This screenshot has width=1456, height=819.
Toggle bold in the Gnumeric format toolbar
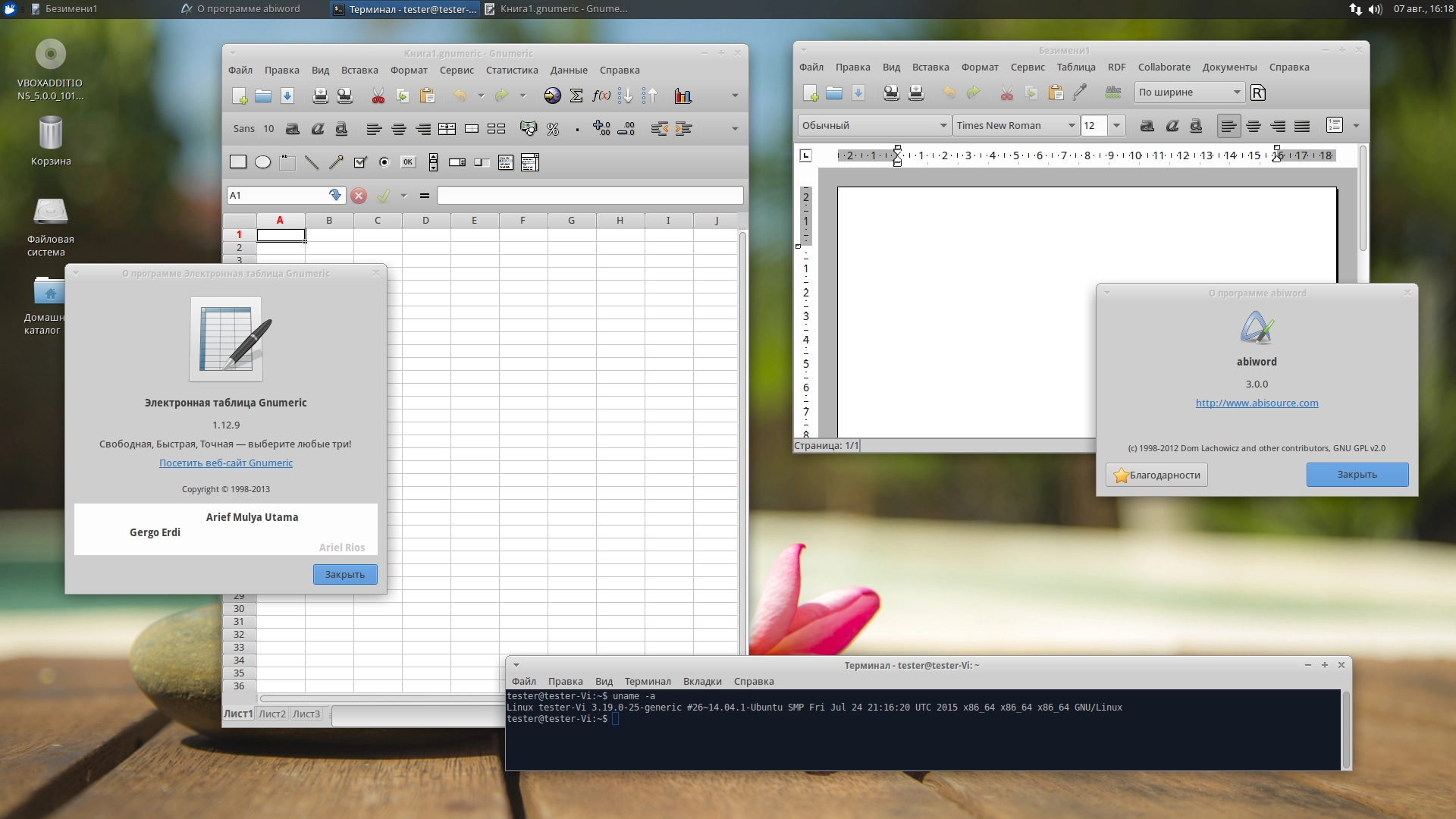293,129
